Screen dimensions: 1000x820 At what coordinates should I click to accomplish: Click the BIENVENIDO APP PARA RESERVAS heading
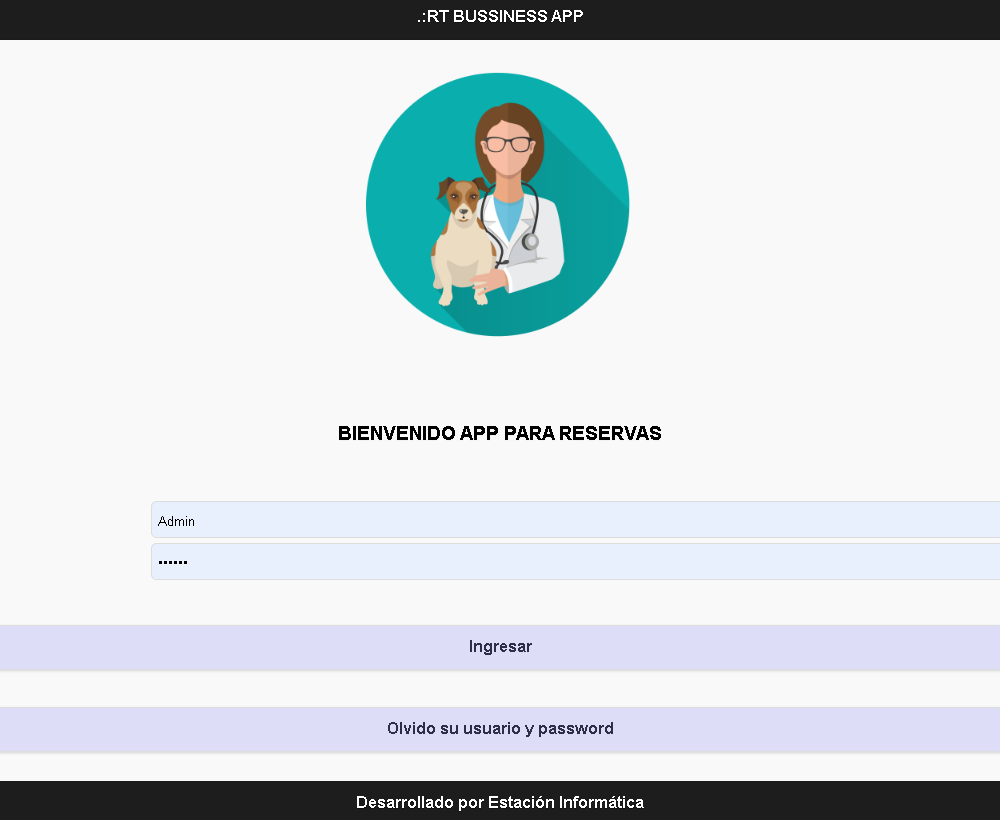point(500,434)
